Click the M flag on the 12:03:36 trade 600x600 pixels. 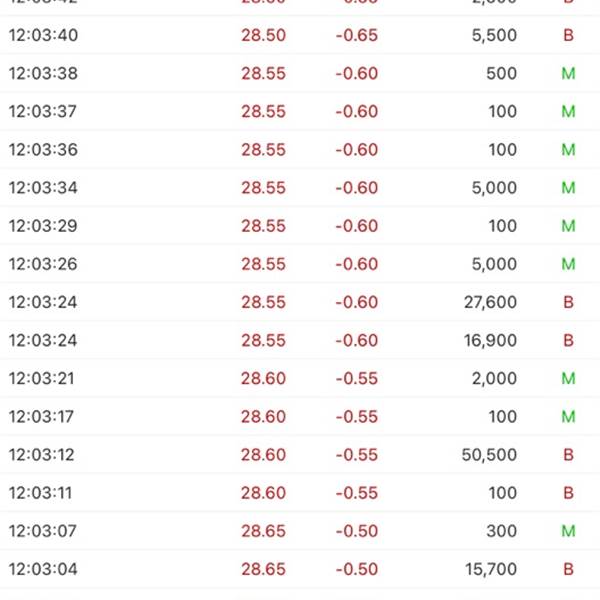568,150
